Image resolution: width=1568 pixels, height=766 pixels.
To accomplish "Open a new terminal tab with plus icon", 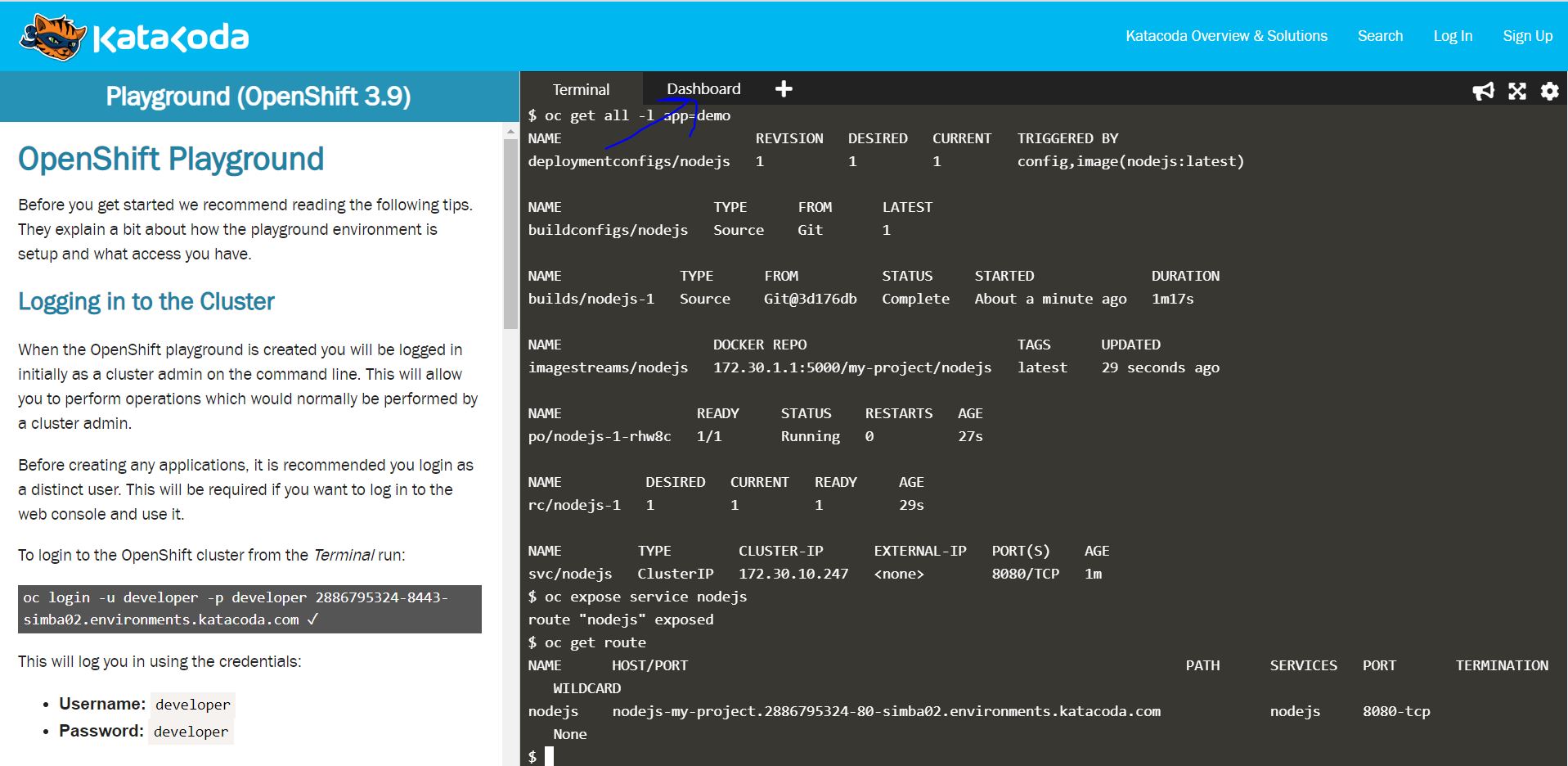I will coord(784,88).
